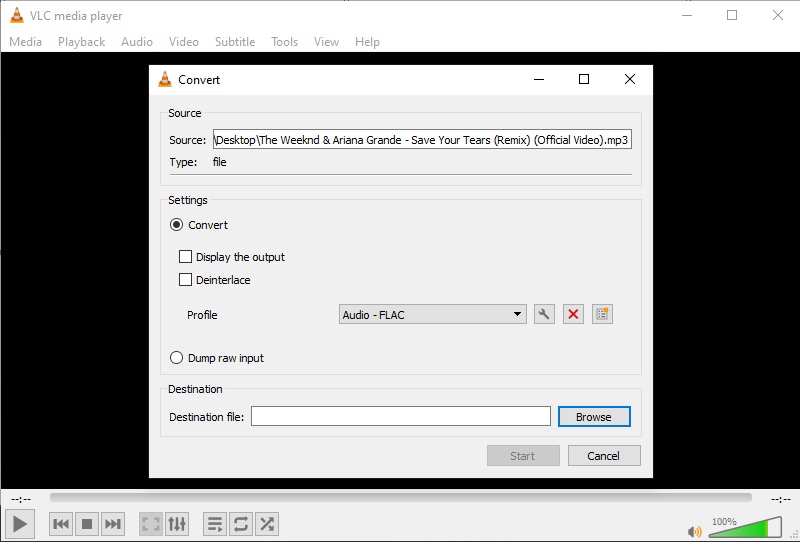Open the Profile dropdown Audio - FLAC
800x542 pixels.
(x=433, y=314)
